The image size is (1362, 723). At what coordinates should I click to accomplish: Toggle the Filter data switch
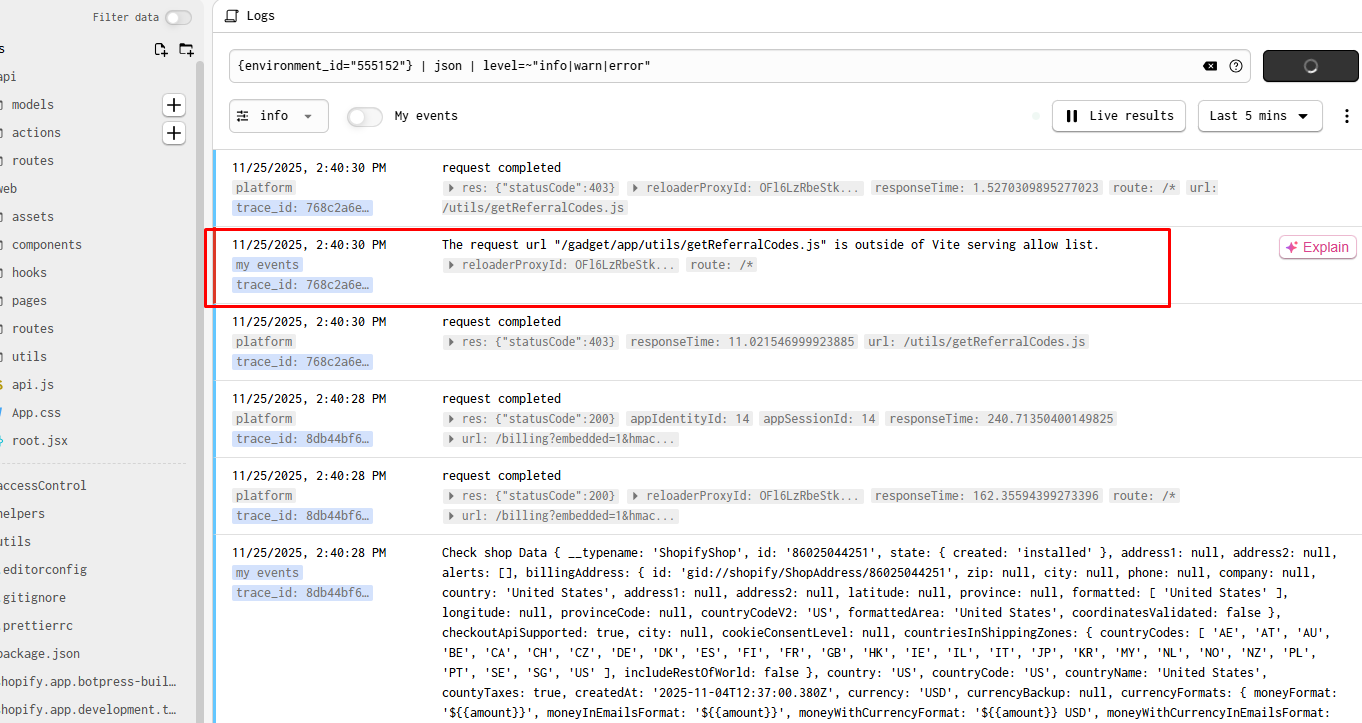coord(179,17)
